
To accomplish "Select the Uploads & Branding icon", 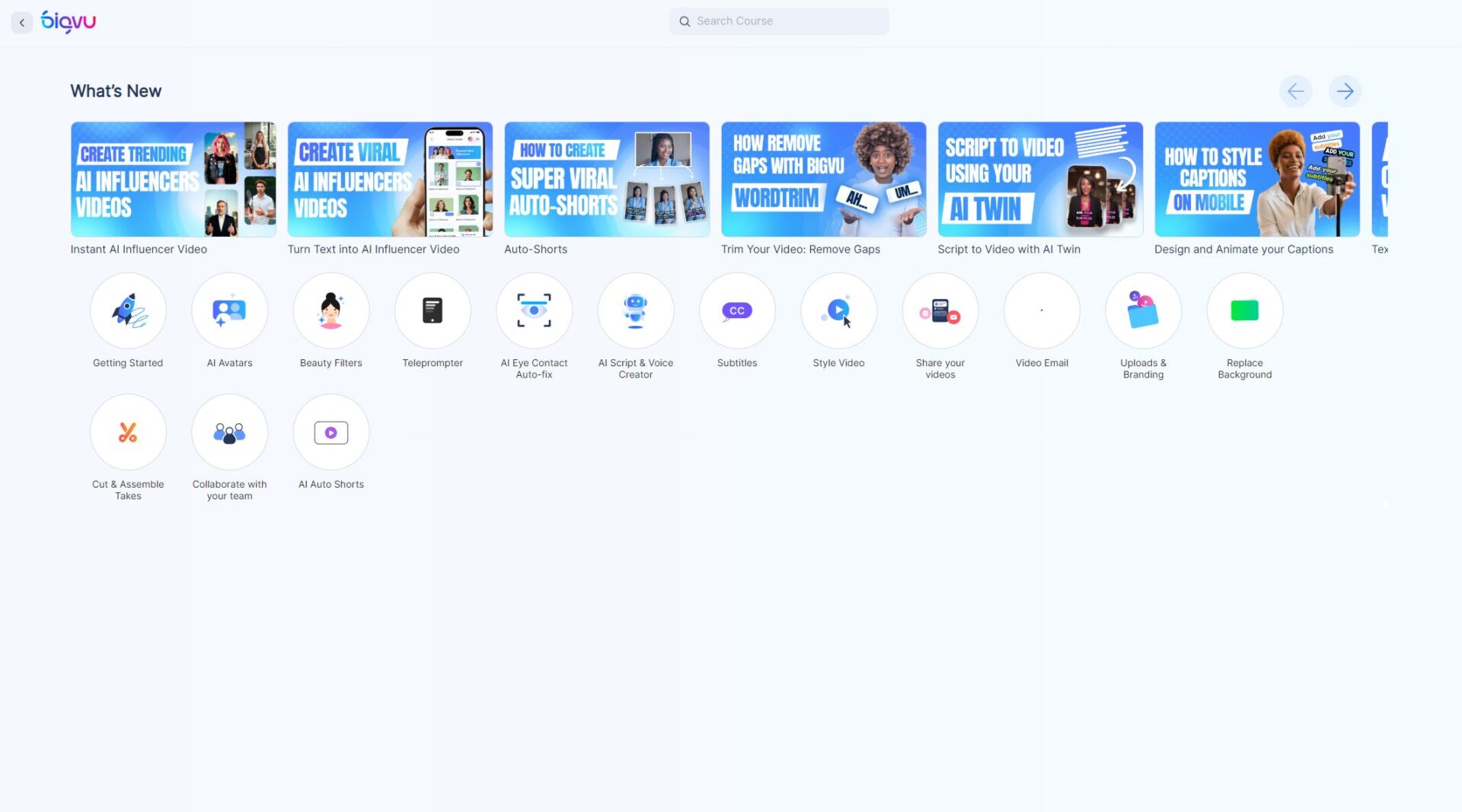I will coord(1143,310).
